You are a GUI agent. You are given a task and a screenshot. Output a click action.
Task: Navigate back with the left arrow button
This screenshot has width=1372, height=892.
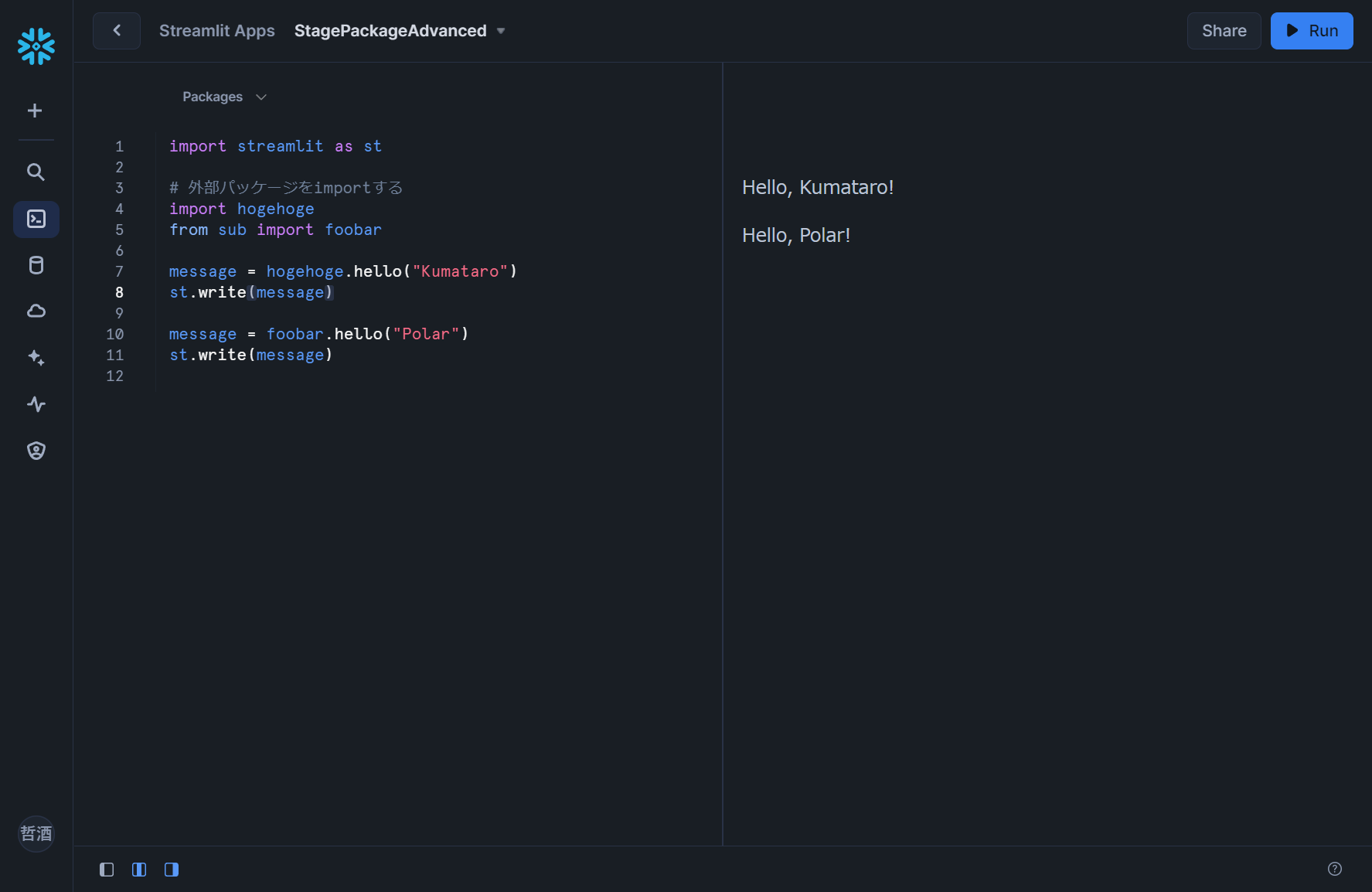click(116, 31)
